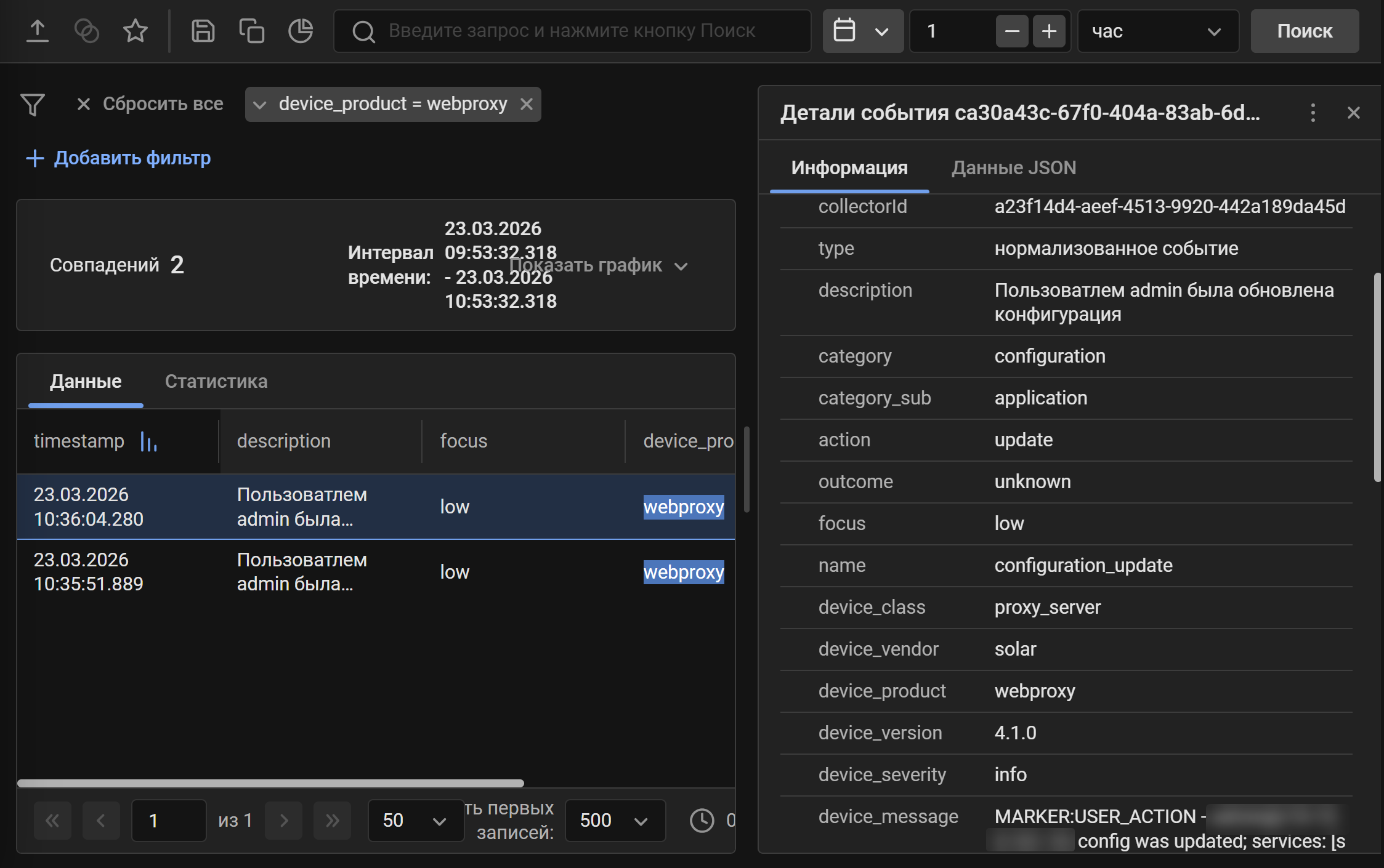Remove the device_product = webproxy filter chip
The height and width of the screenshot is (868, 1384).
pyautogui.click(x=527, y=104)
